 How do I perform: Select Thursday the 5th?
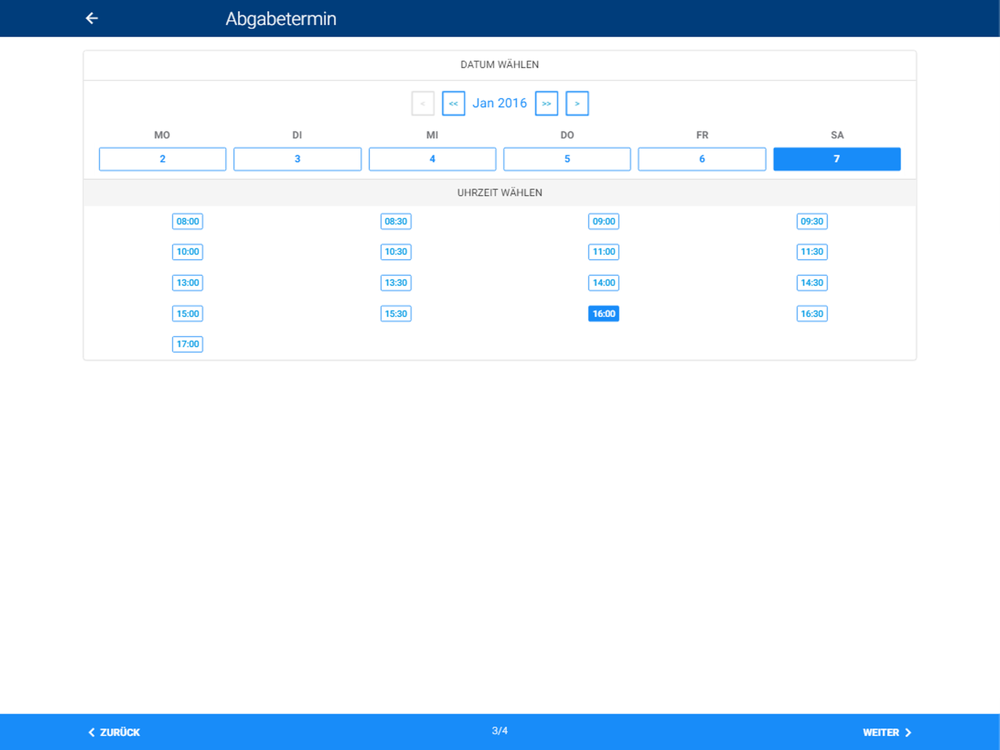pyautogui.click(x=567, y=159)
